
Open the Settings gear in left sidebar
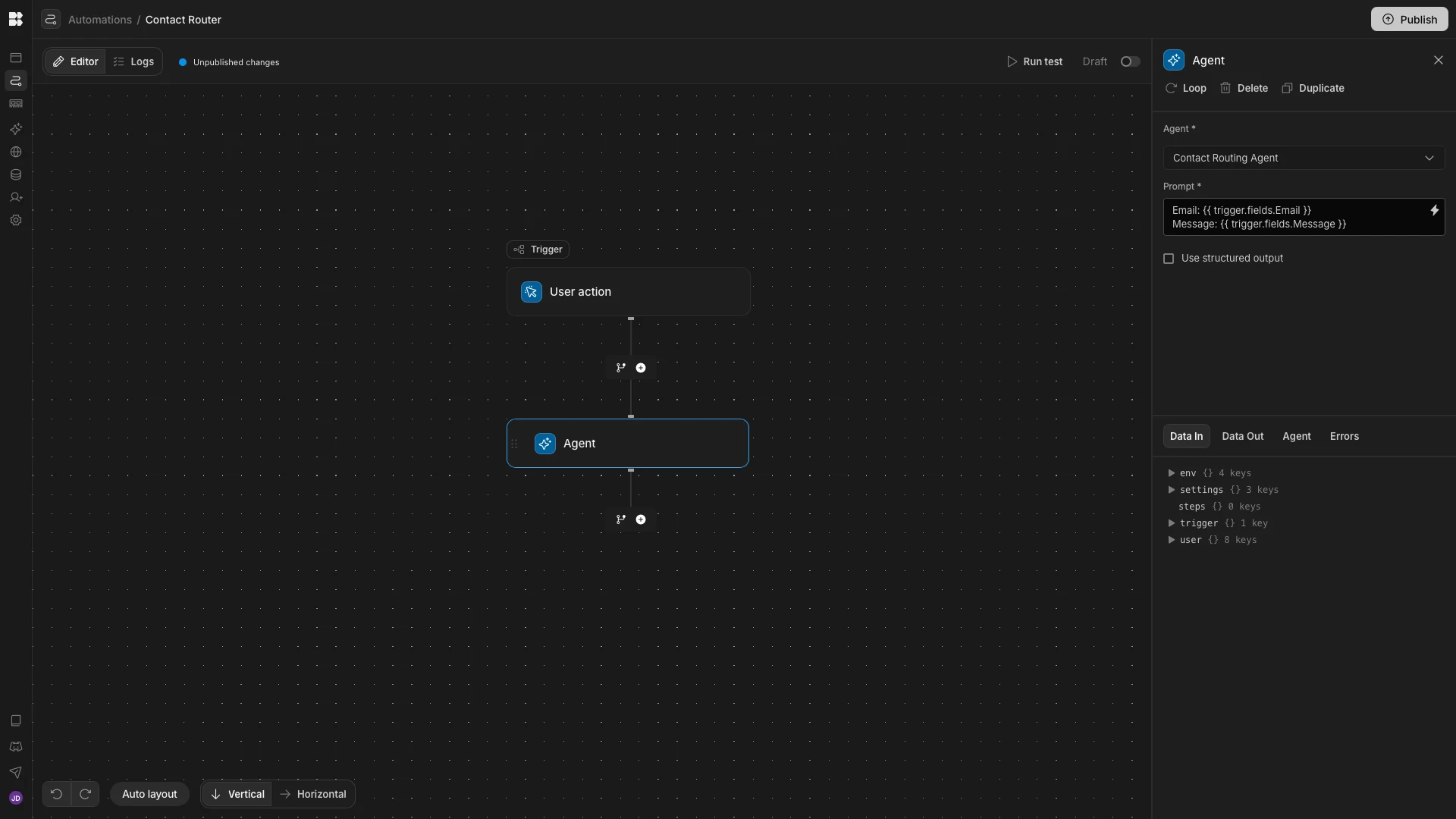16,221
